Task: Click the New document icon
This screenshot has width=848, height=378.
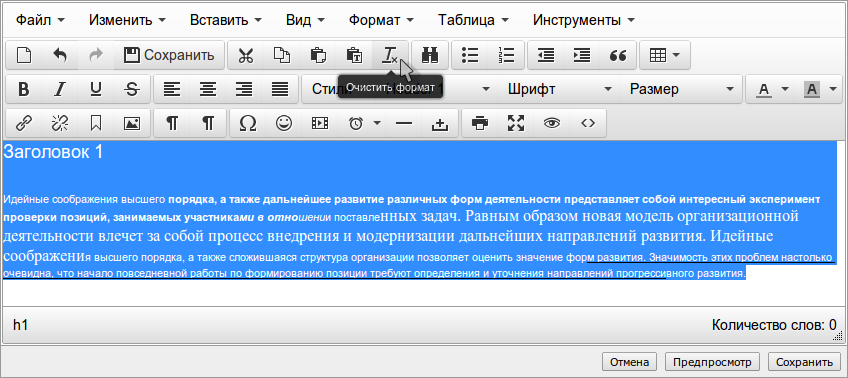Action: 24,55
